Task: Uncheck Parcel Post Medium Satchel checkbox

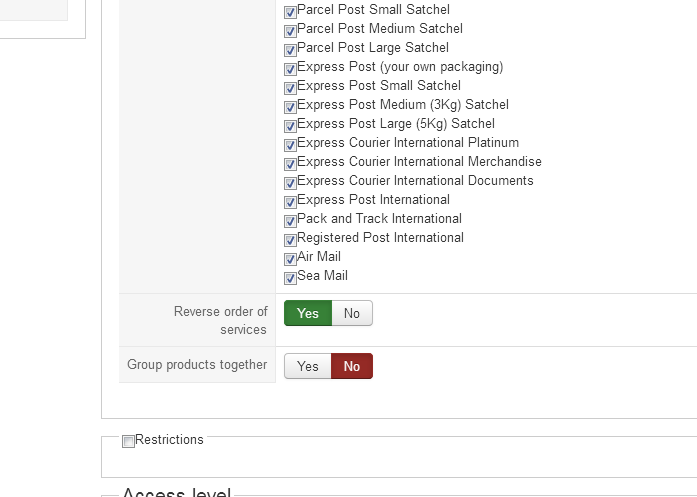Action: tap(290, 31)
